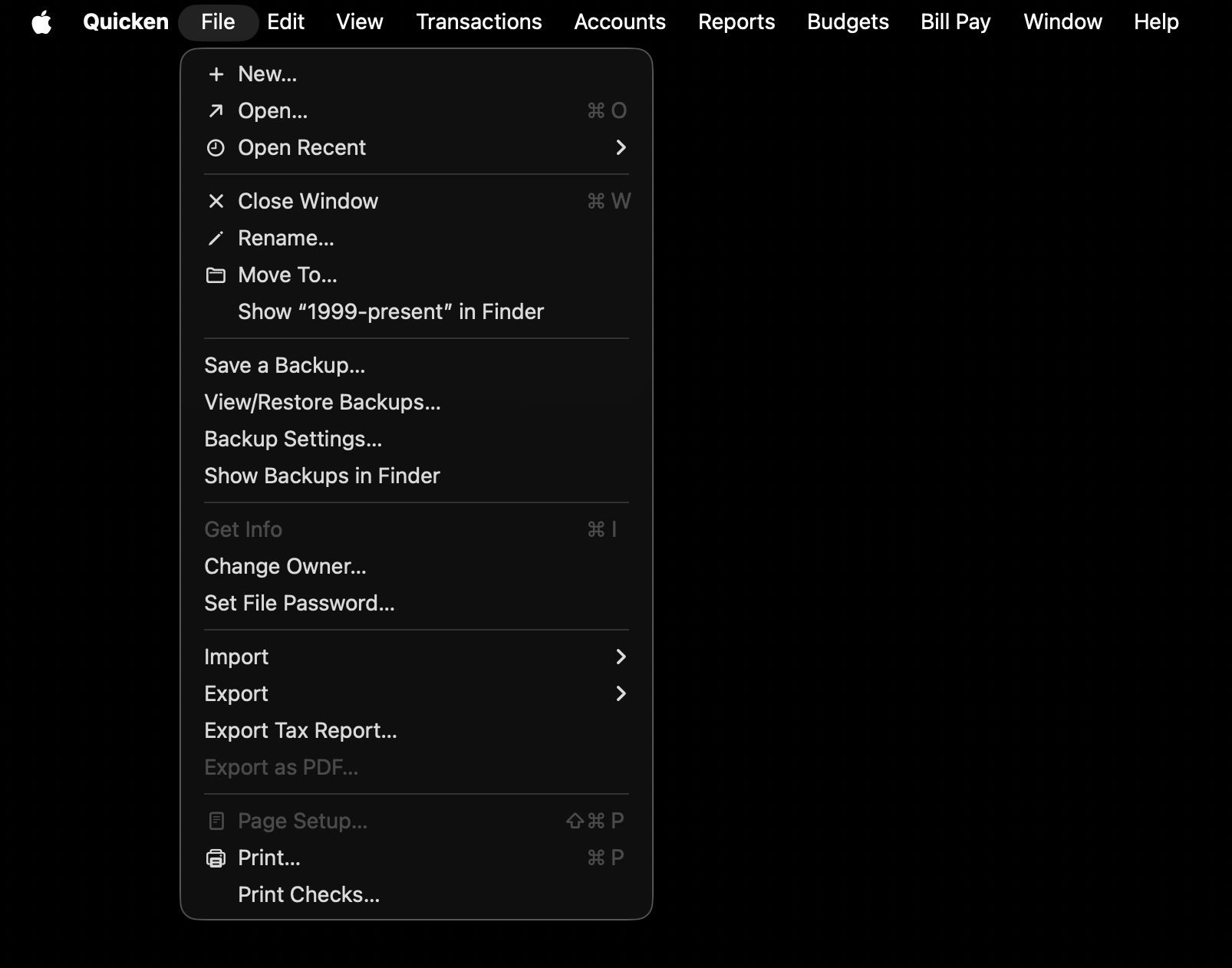Screen dimensions: 1232x968
Task: Select Import in the File menu
Action: [x=417, y=657]
